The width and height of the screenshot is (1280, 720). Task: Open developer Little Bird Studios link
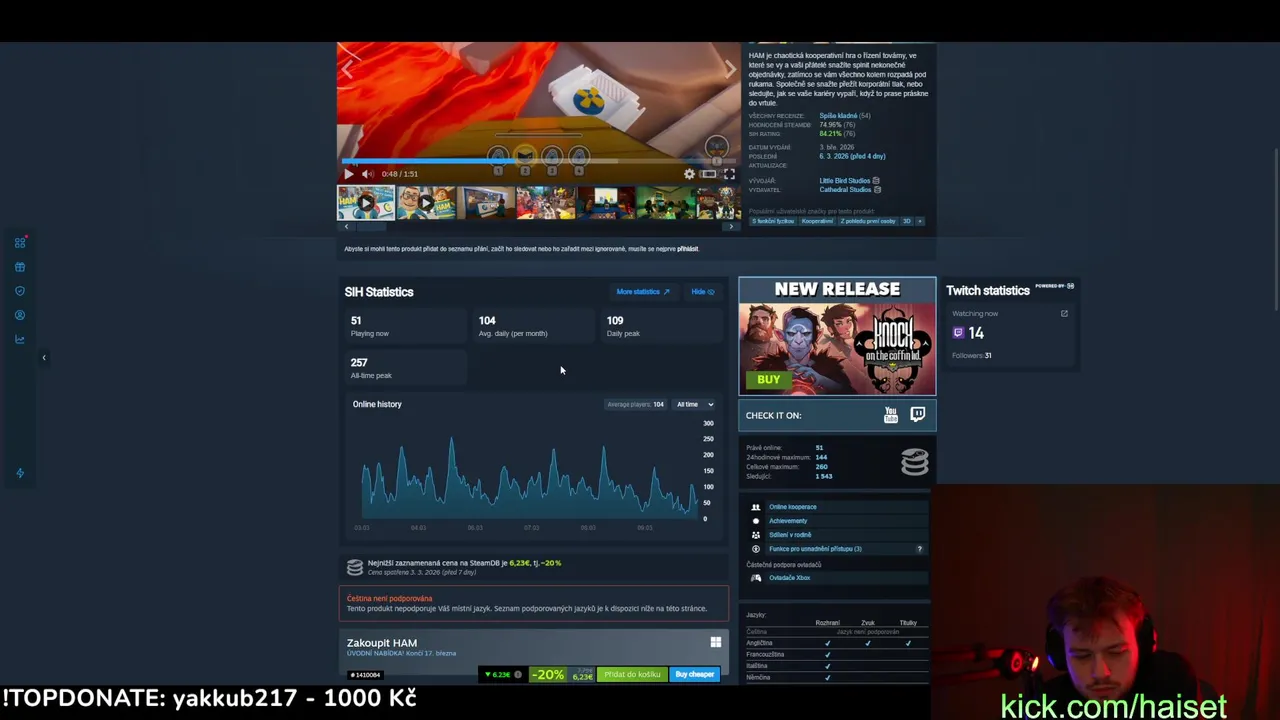point(844,181)
